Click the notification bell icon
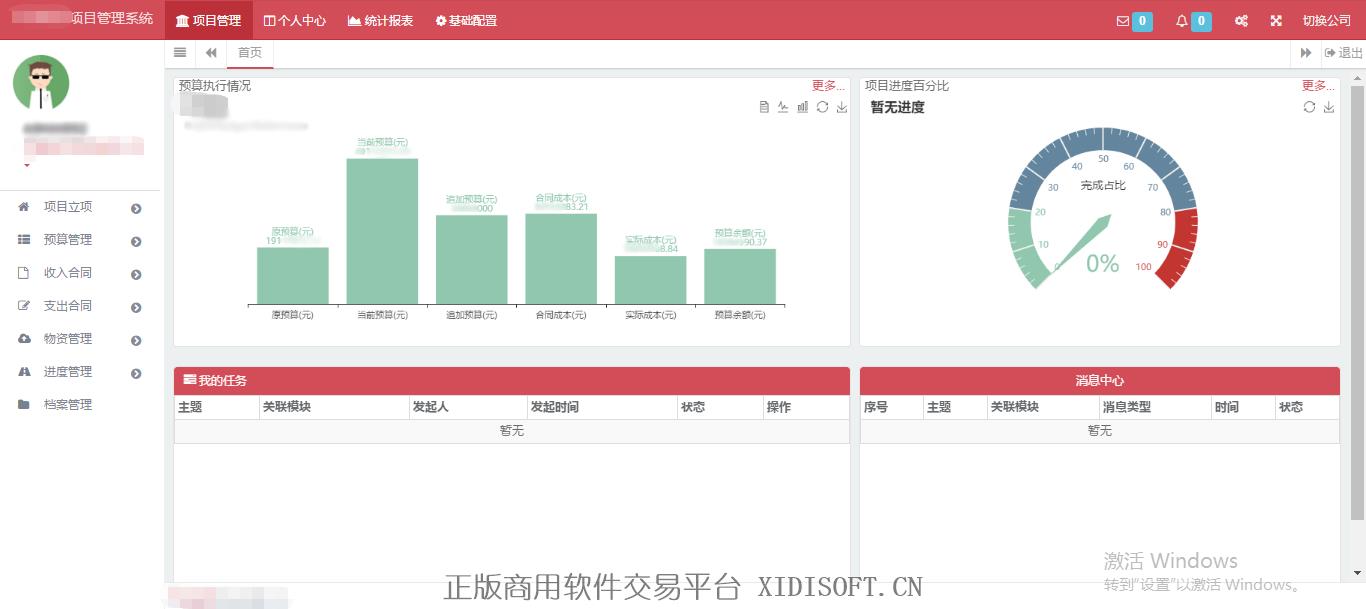 pyautogui.click(x=1182, y=21)
